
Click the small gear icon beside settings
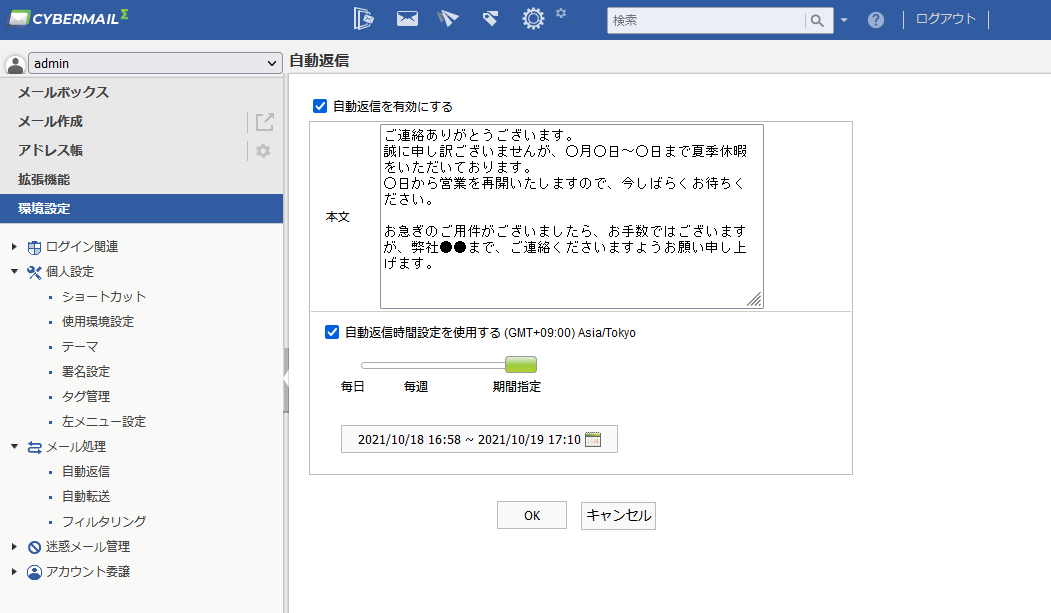click(561, 13)
